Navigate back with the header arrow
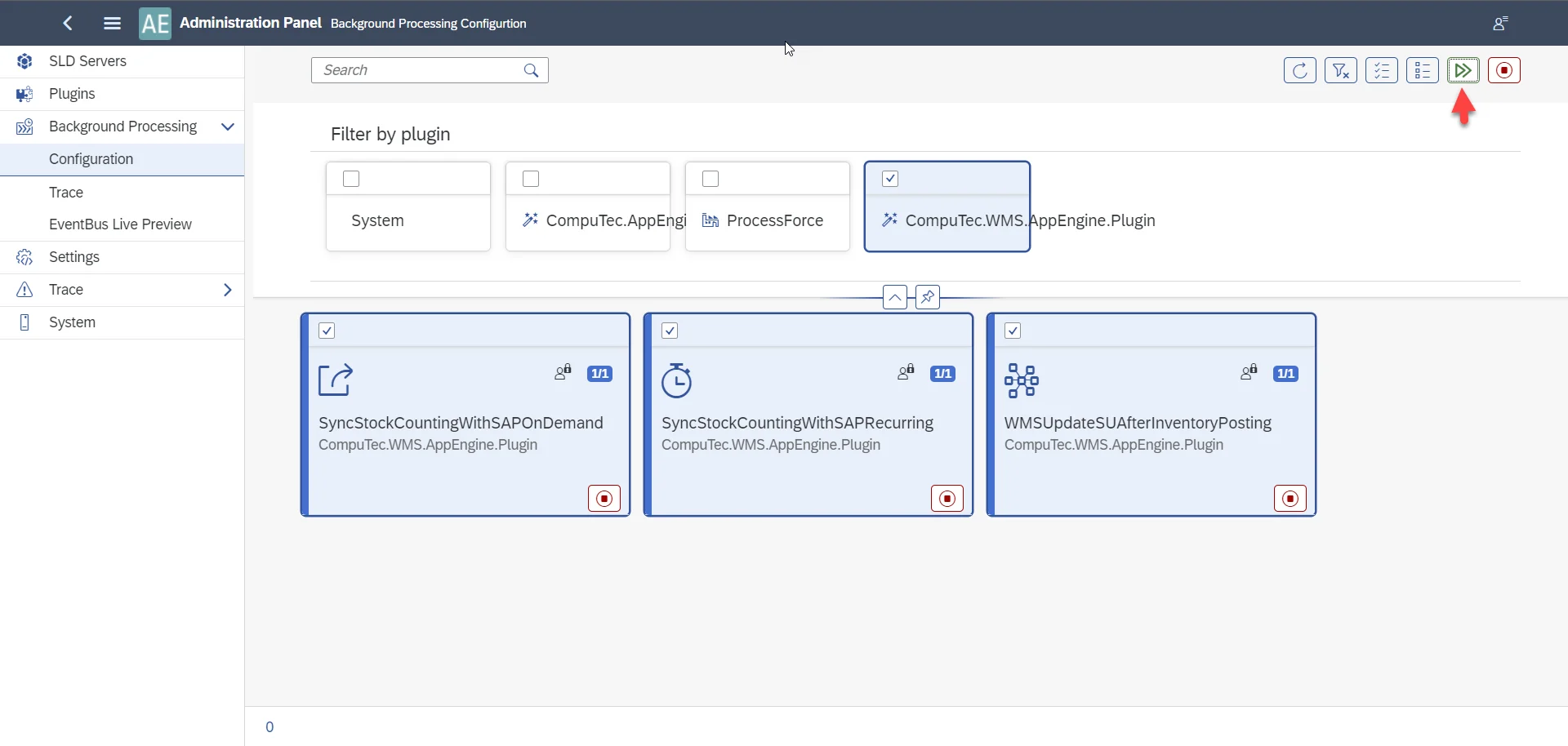Image resolution: width=1568 pixels, height=746 pixels. click(69, 24)
